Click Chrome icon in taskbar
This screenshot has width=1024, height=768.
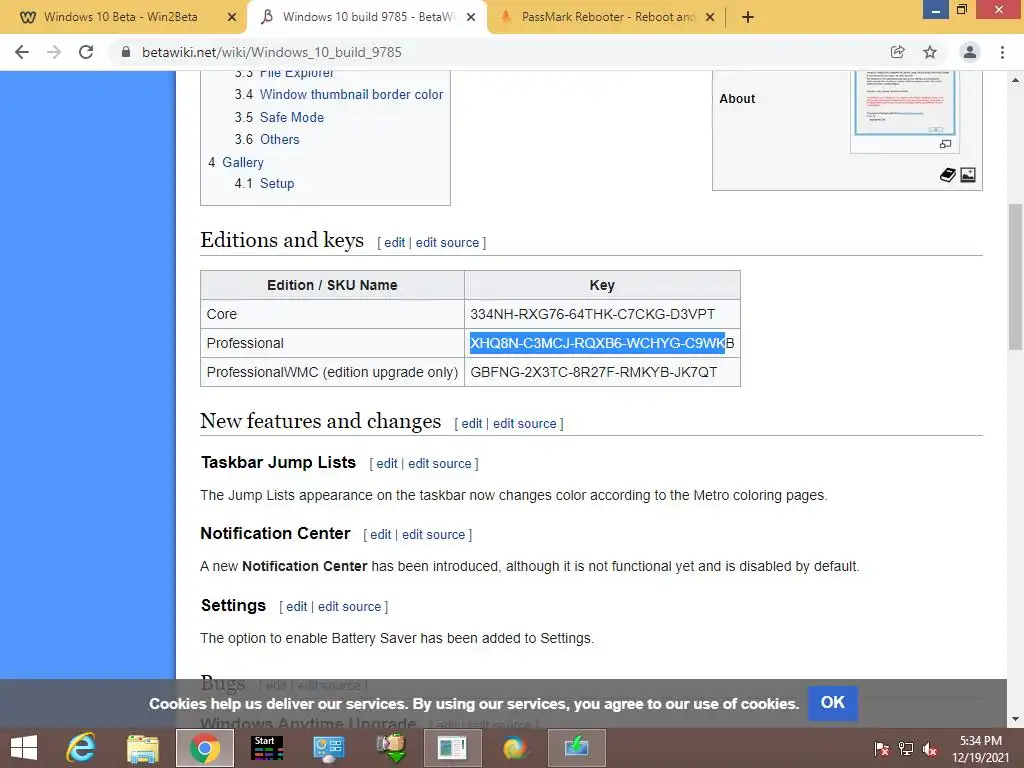(205, 748)
